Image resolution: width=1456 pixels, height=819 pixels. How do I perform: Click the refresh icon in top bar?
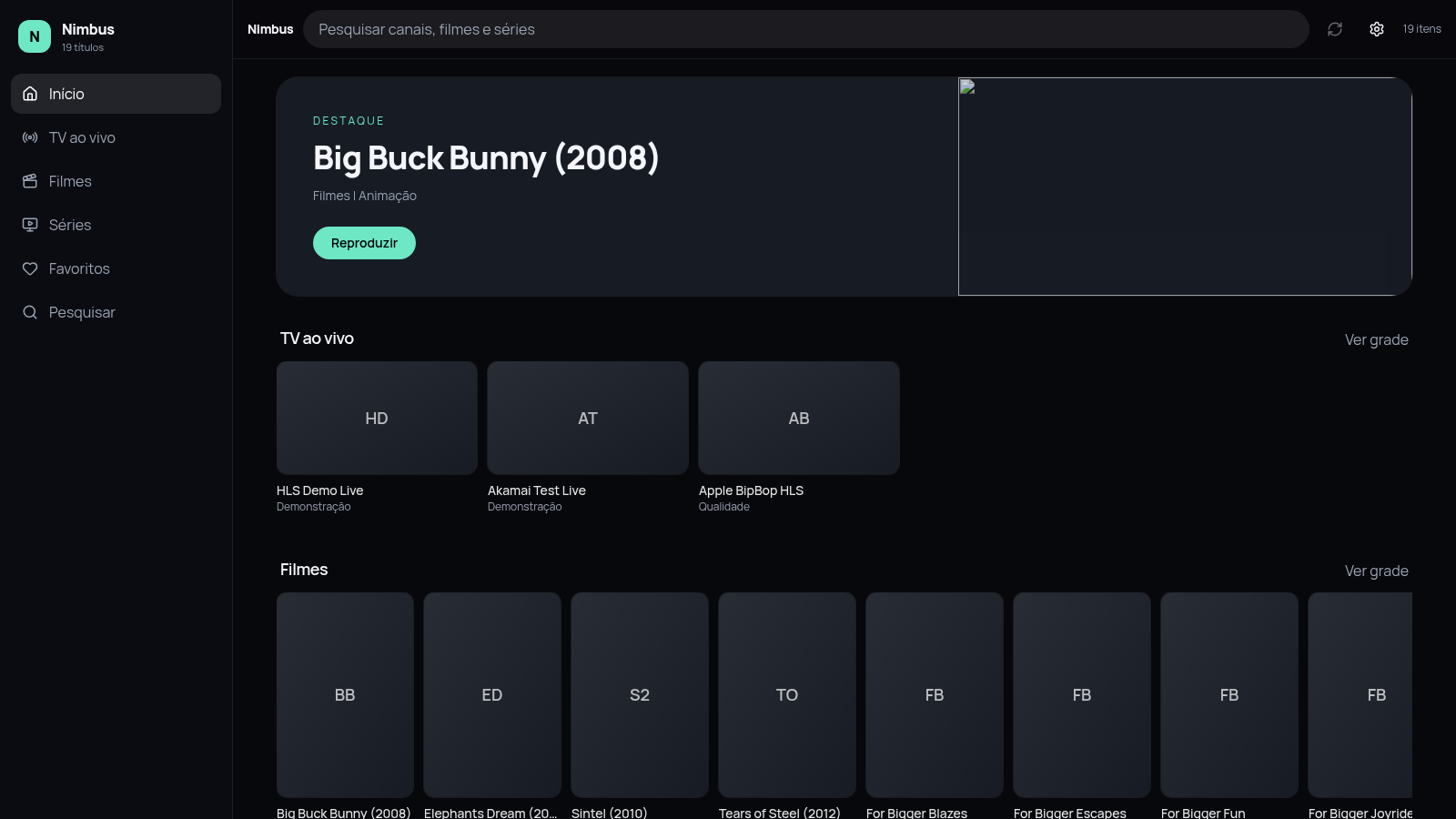[1335, 29]
